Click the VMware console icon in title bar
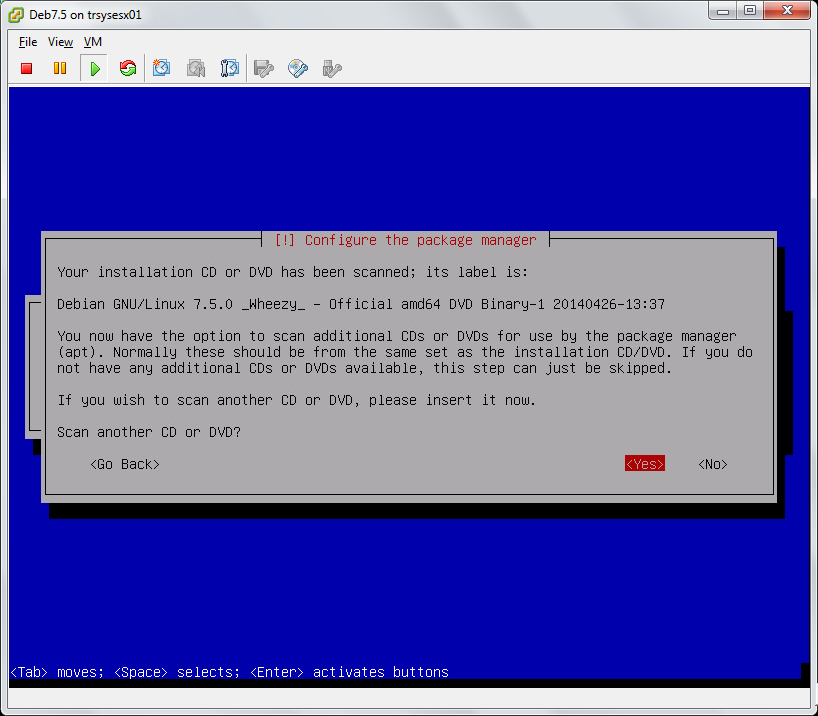This screenshot has height=716, width=818. pyautogui.click(x=16, y=15)
